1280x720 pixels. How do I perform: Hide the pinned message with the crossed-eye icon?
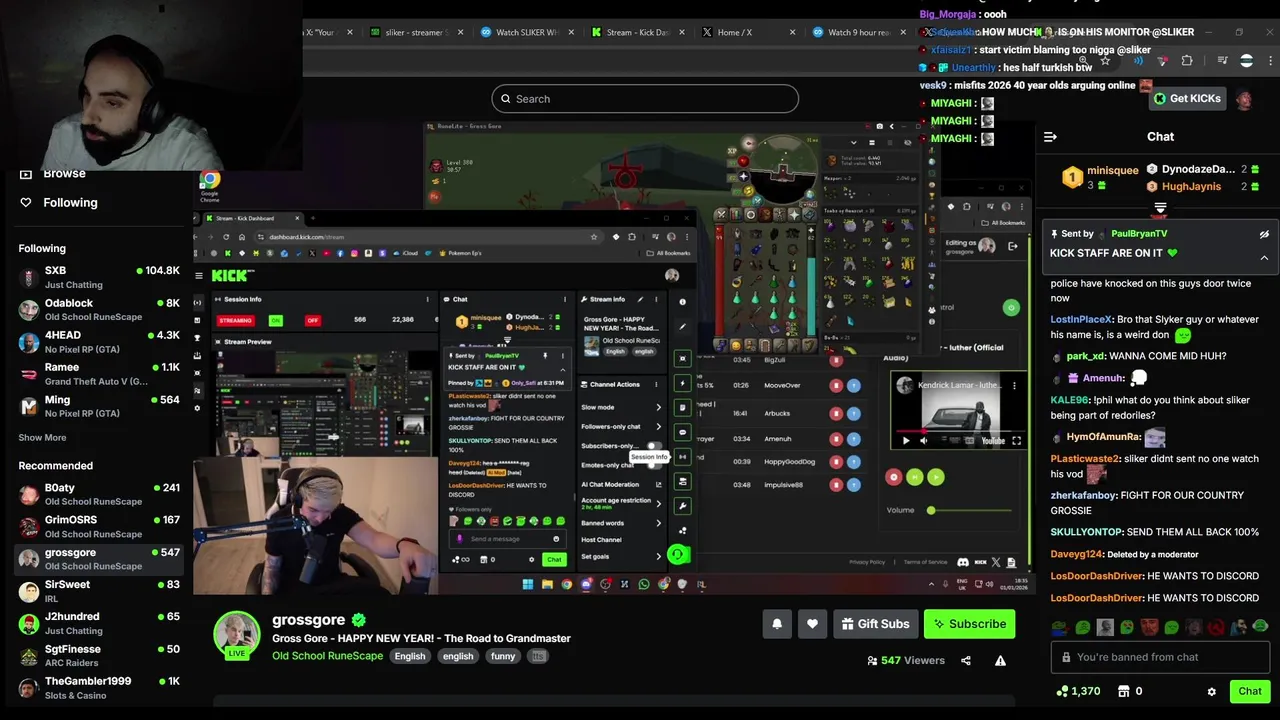[1264, 234]
